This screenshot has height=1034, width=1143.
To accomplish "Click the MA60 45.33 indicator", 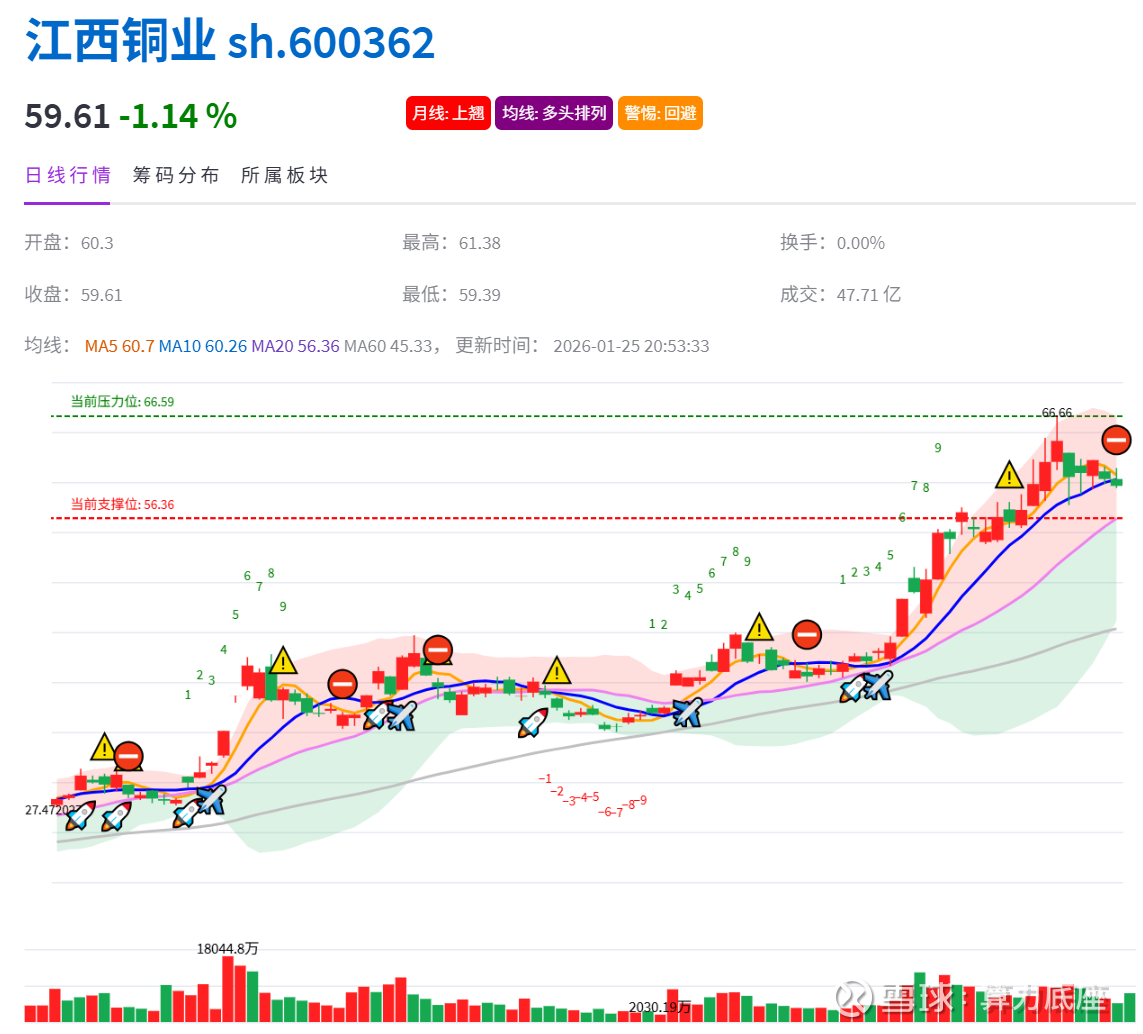I will [389, 346].
